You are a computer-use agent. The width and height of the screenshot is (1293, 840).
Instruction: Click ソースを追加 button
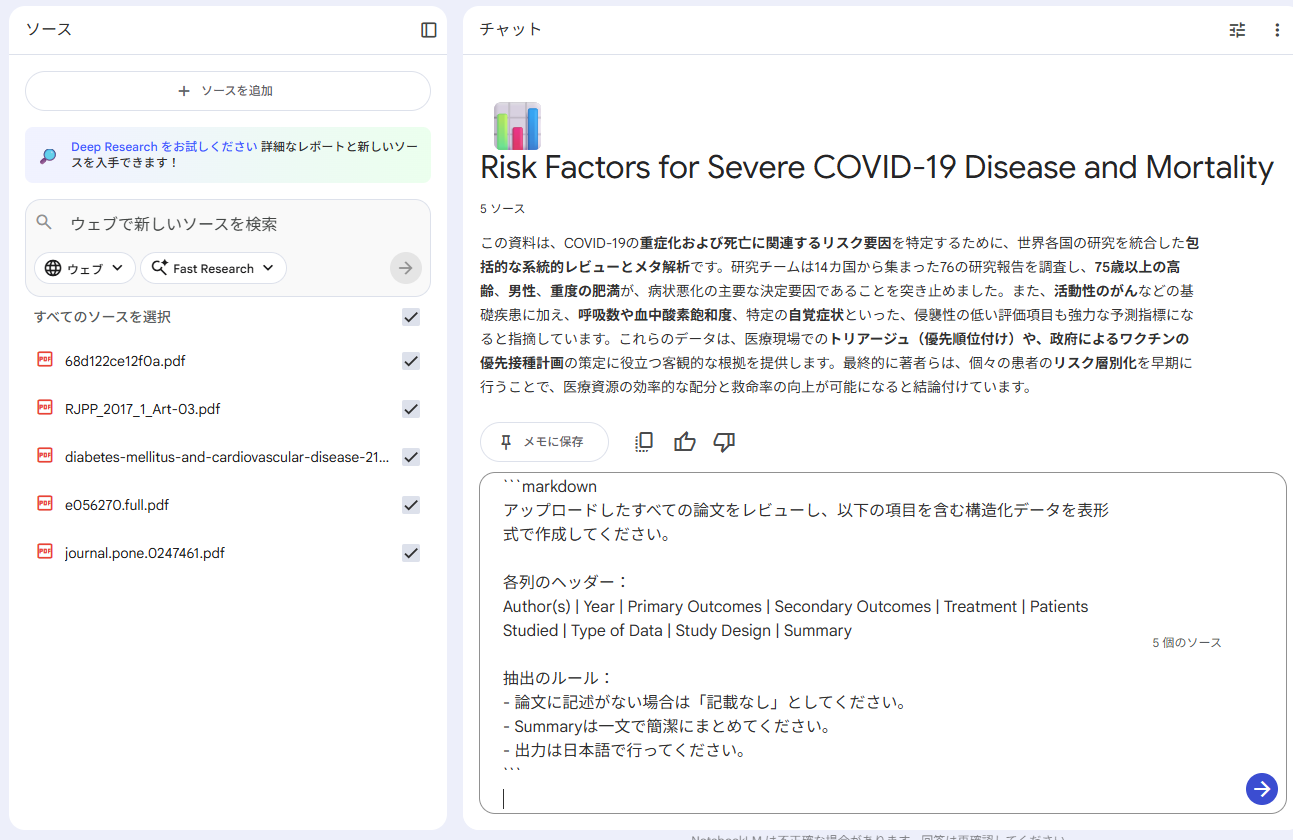click(x=228, y=91)
